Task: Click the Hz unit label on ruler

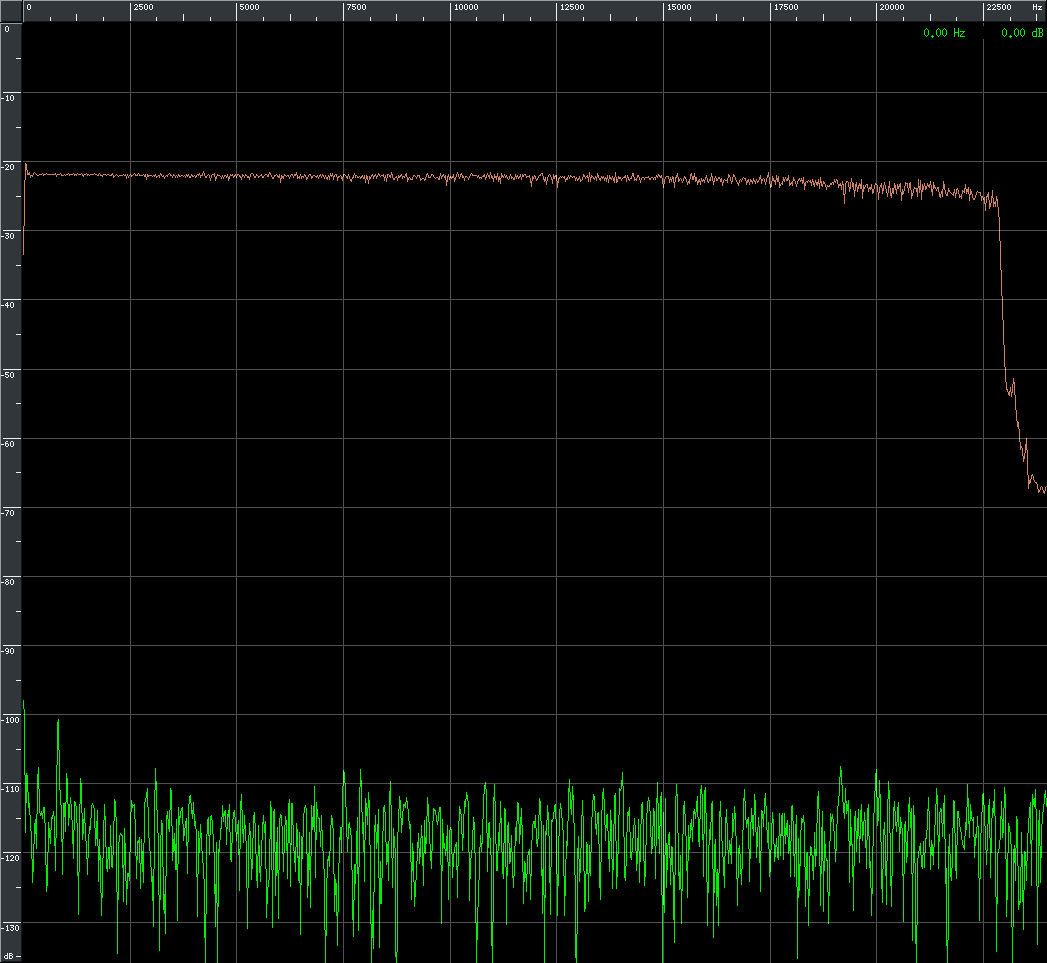Action: pos(1037,7)
